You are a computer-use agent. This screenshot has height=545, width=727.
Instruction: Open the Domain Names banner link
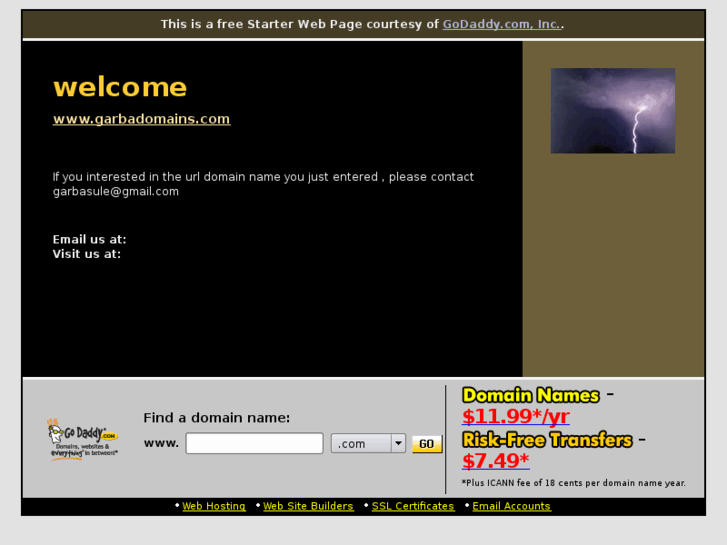pos(531,395)
